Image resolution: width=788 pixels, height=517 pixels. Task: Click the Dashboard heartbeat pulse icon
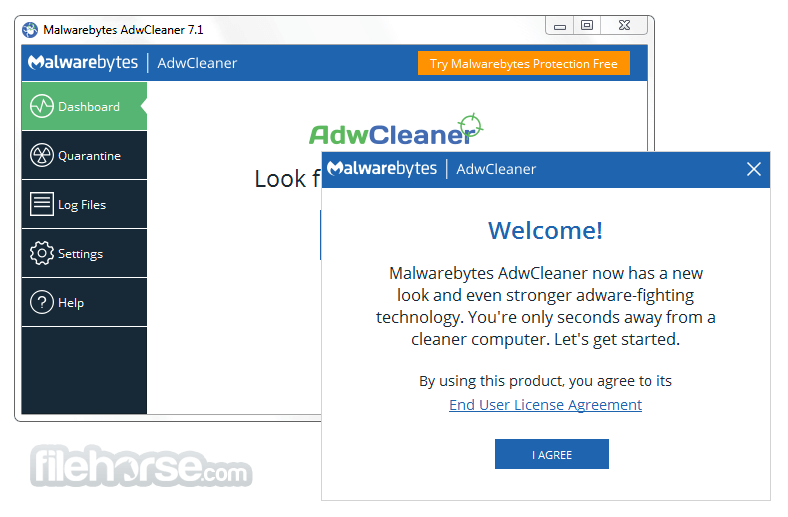pyautogui.click(x=42, y=107)
